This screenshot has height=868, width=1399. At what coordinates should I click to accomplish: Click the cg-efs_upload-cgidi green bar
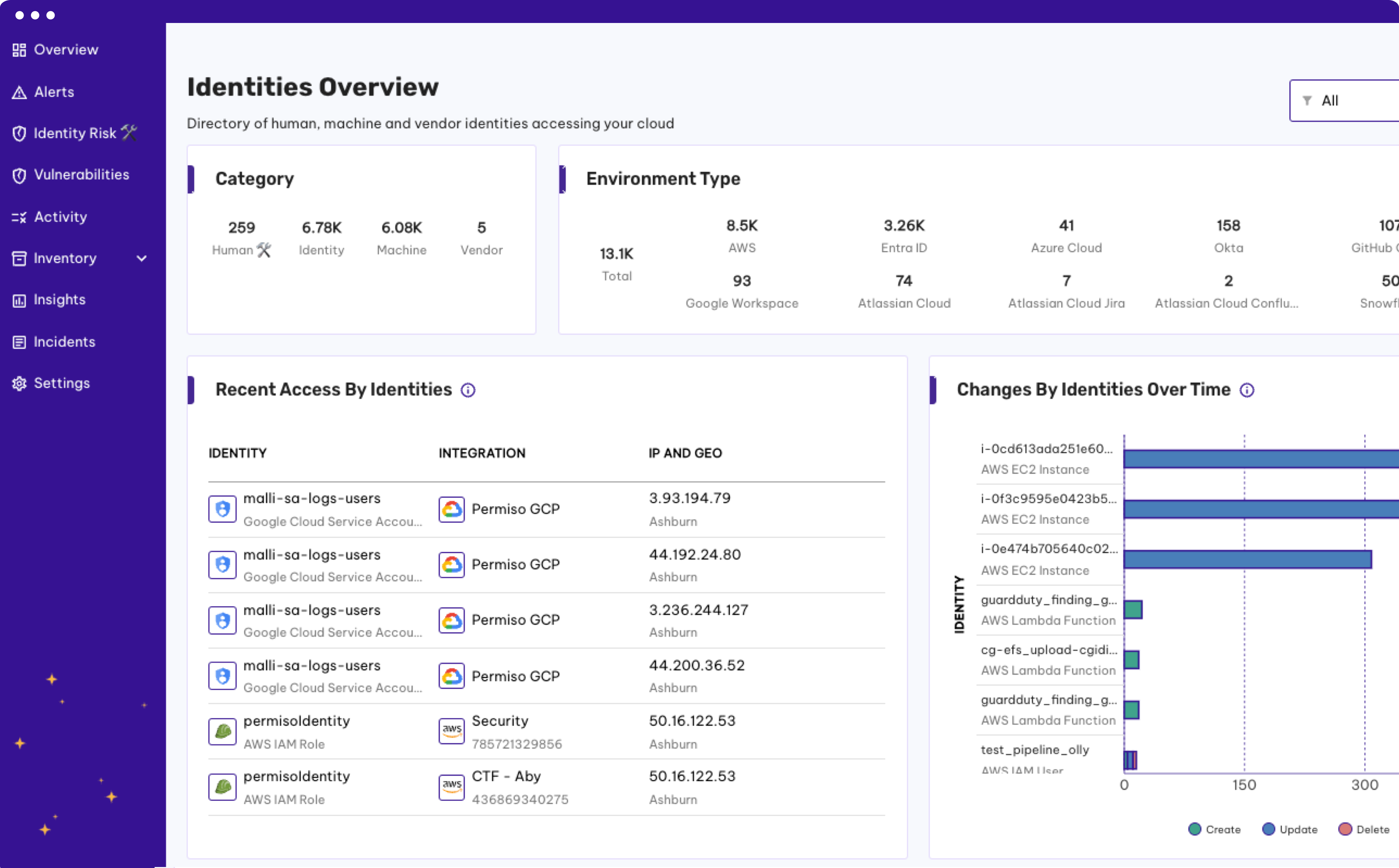(1132, 660)
